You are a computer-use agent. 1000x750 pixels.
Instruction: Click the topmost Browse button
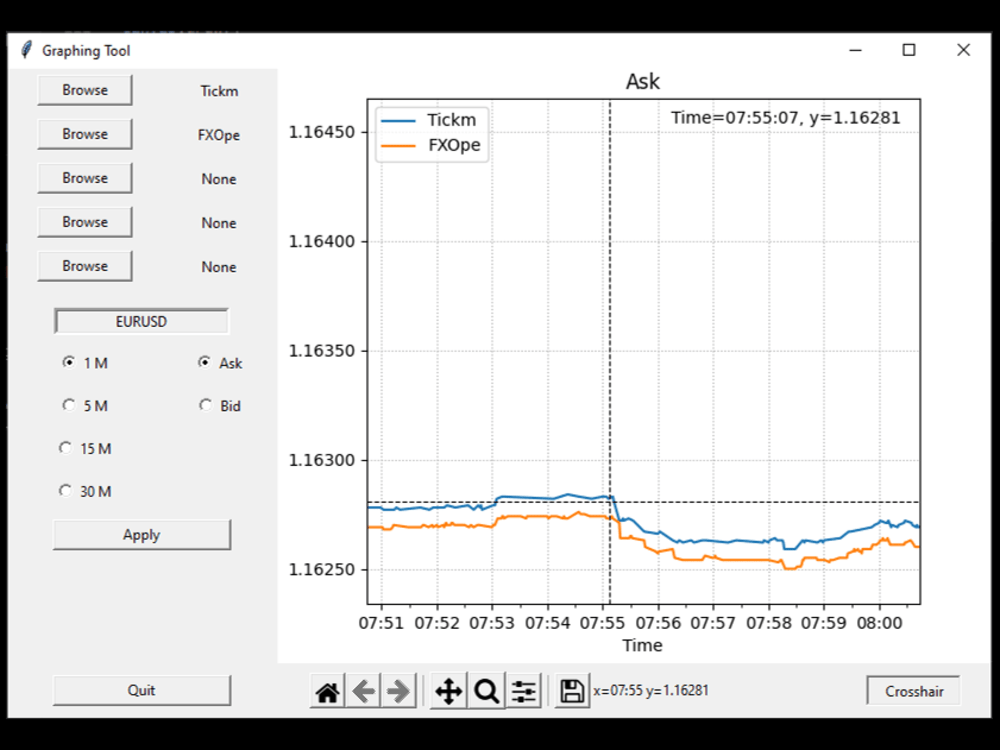click(x=85, y=89)
